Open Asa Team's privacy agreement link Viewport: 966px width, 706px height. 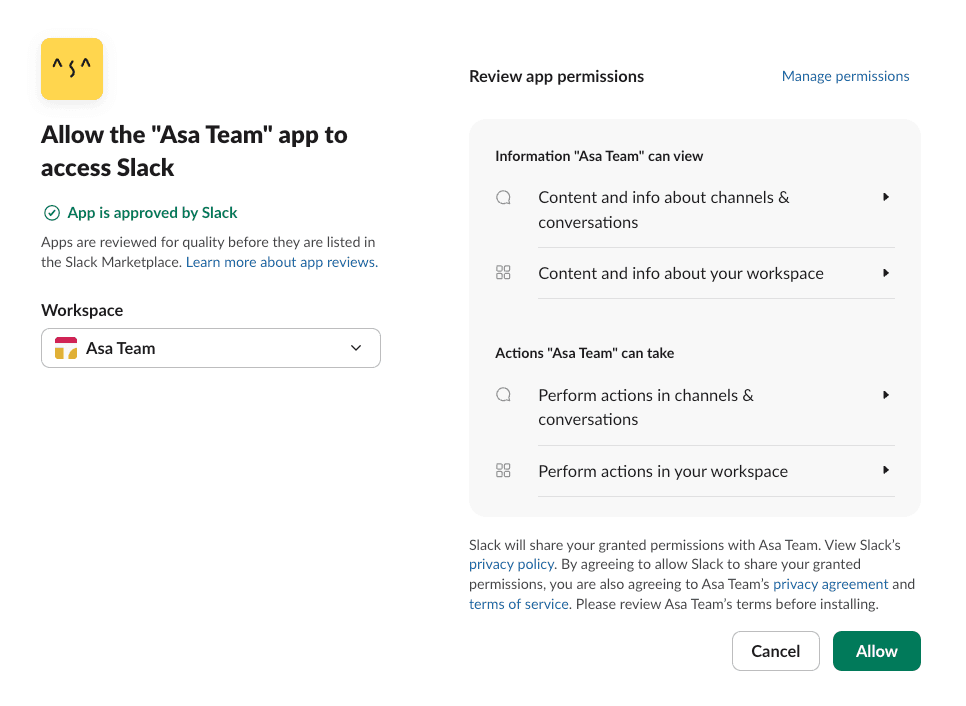click(830, 584)
